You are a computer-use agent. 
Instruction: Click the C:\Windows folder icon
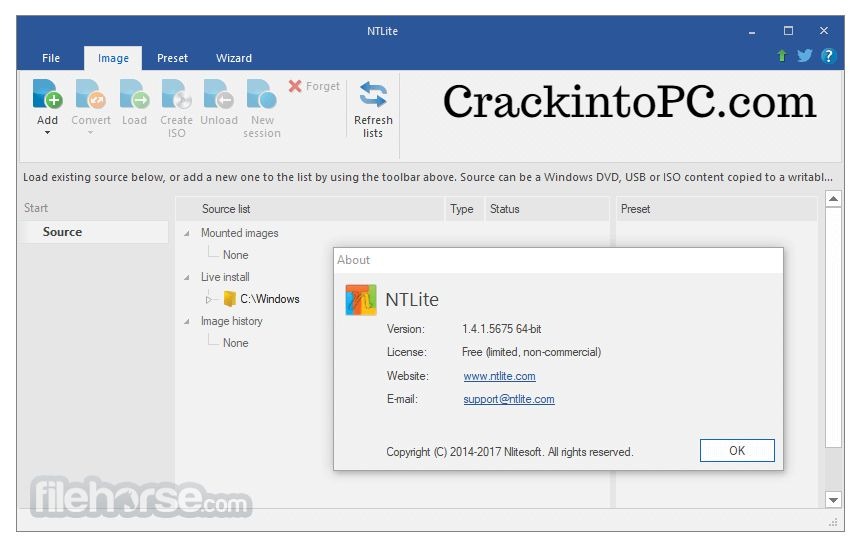pos(229,299)
